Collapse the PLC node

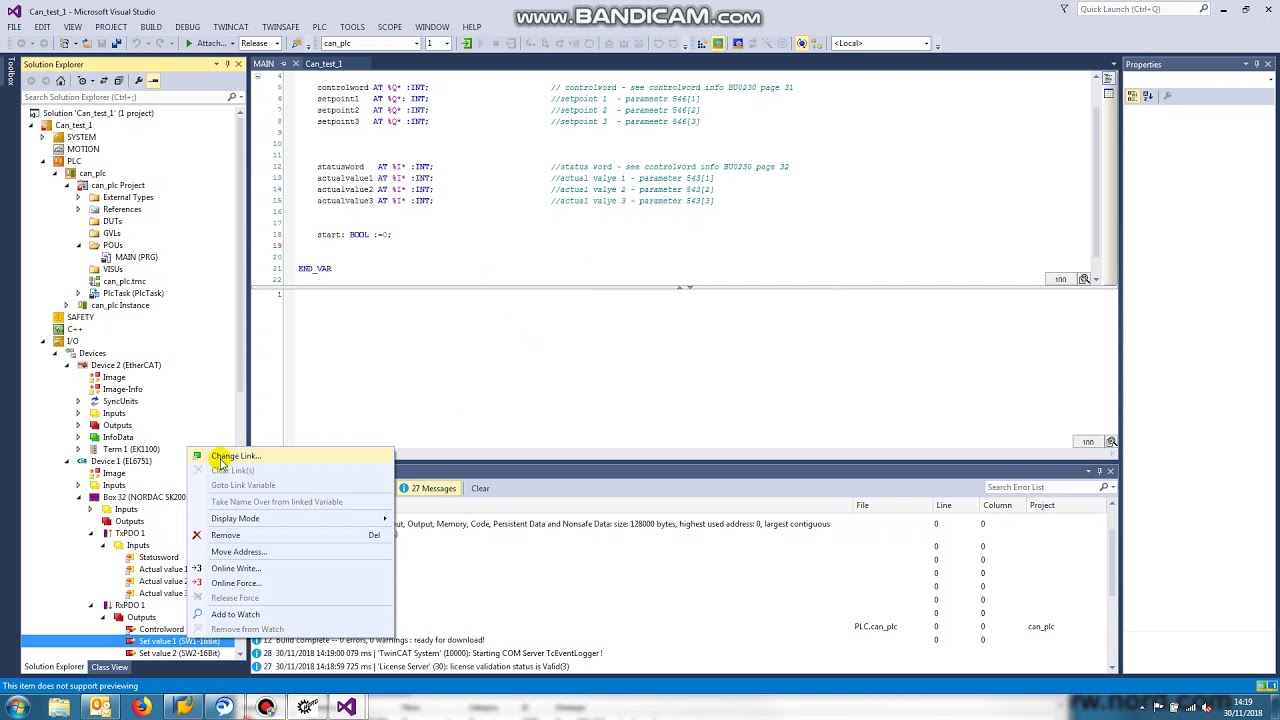[43, 161]
